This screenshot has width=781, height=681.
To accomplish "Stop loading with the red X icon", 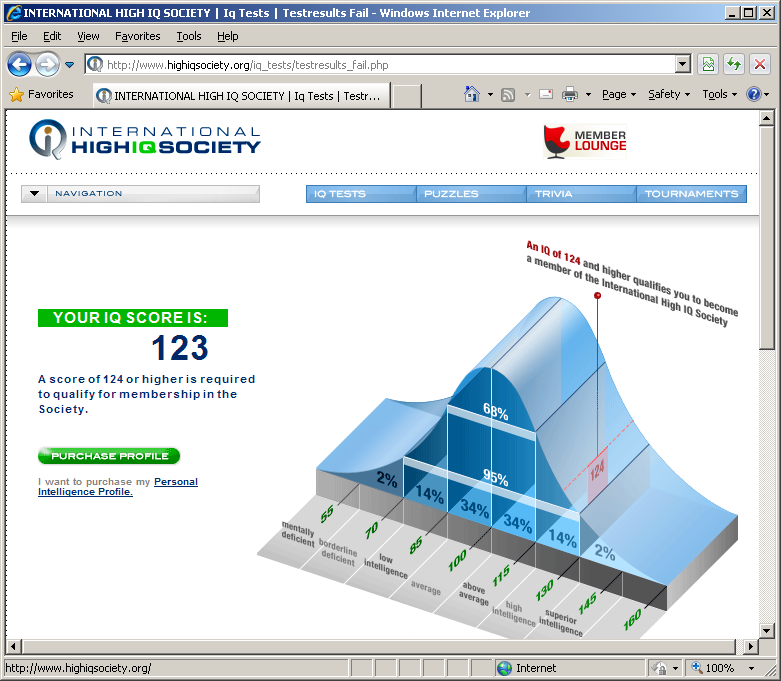I will (760, 64).
